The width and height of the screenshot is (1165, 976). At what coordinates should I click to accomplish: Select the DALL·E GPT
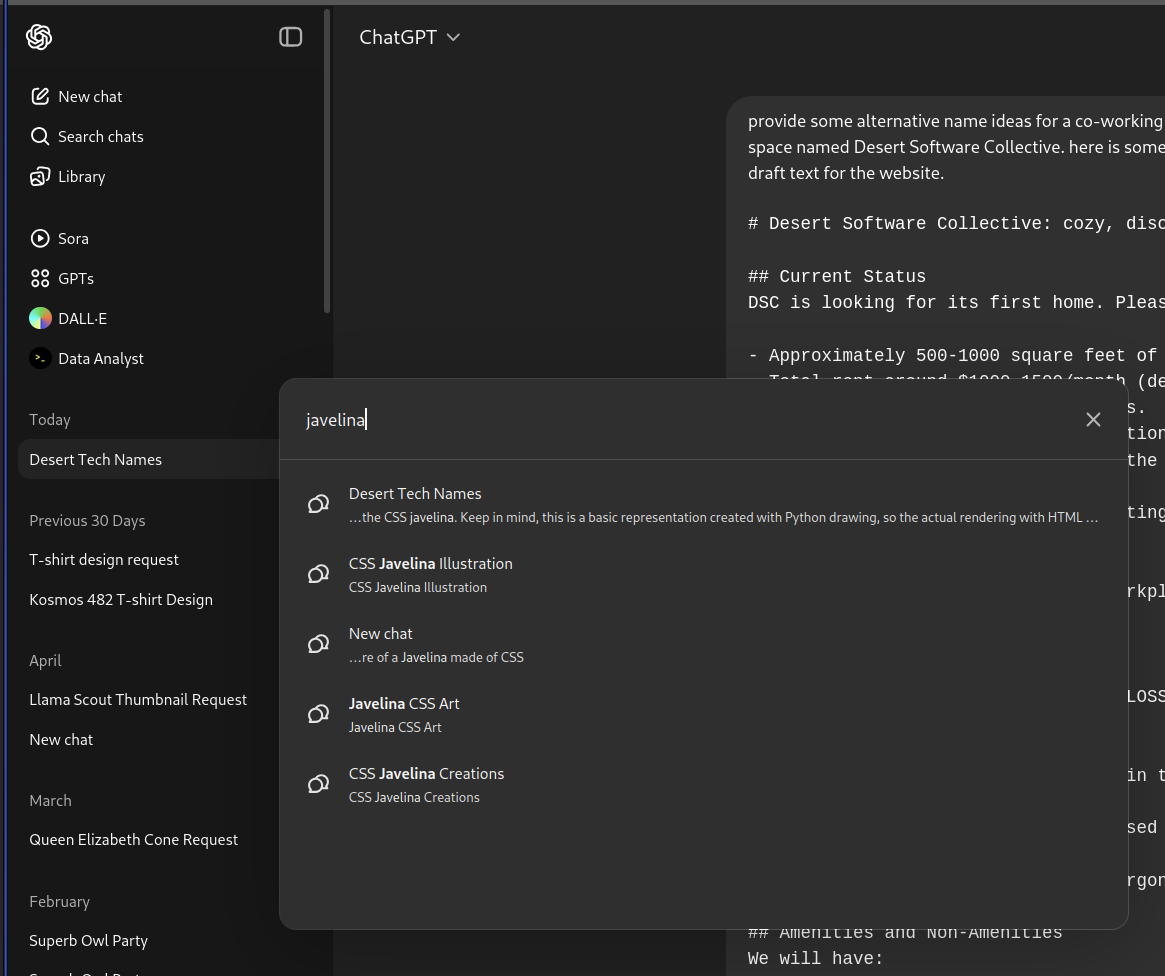82,319
